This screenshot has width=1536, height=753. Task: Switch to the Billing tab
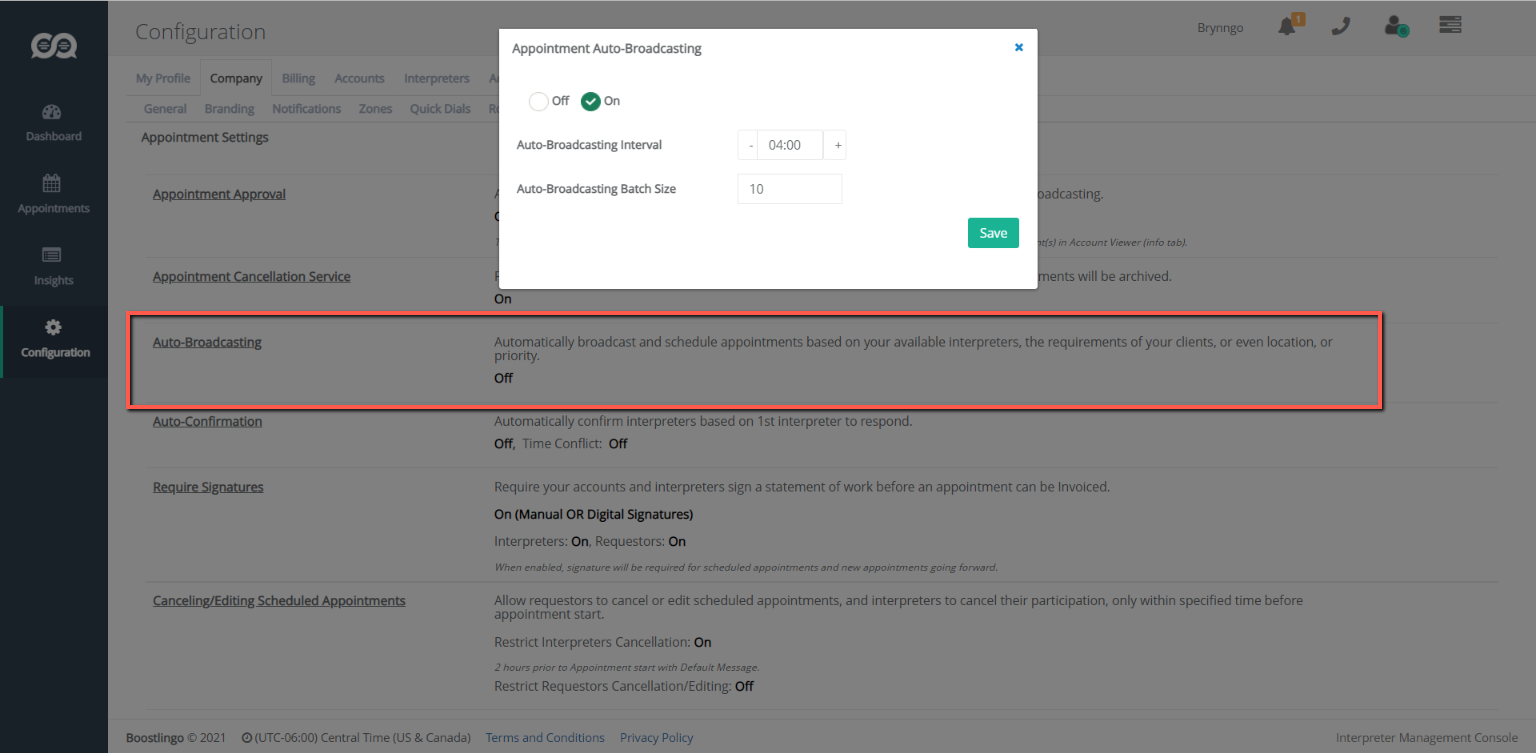298,78
